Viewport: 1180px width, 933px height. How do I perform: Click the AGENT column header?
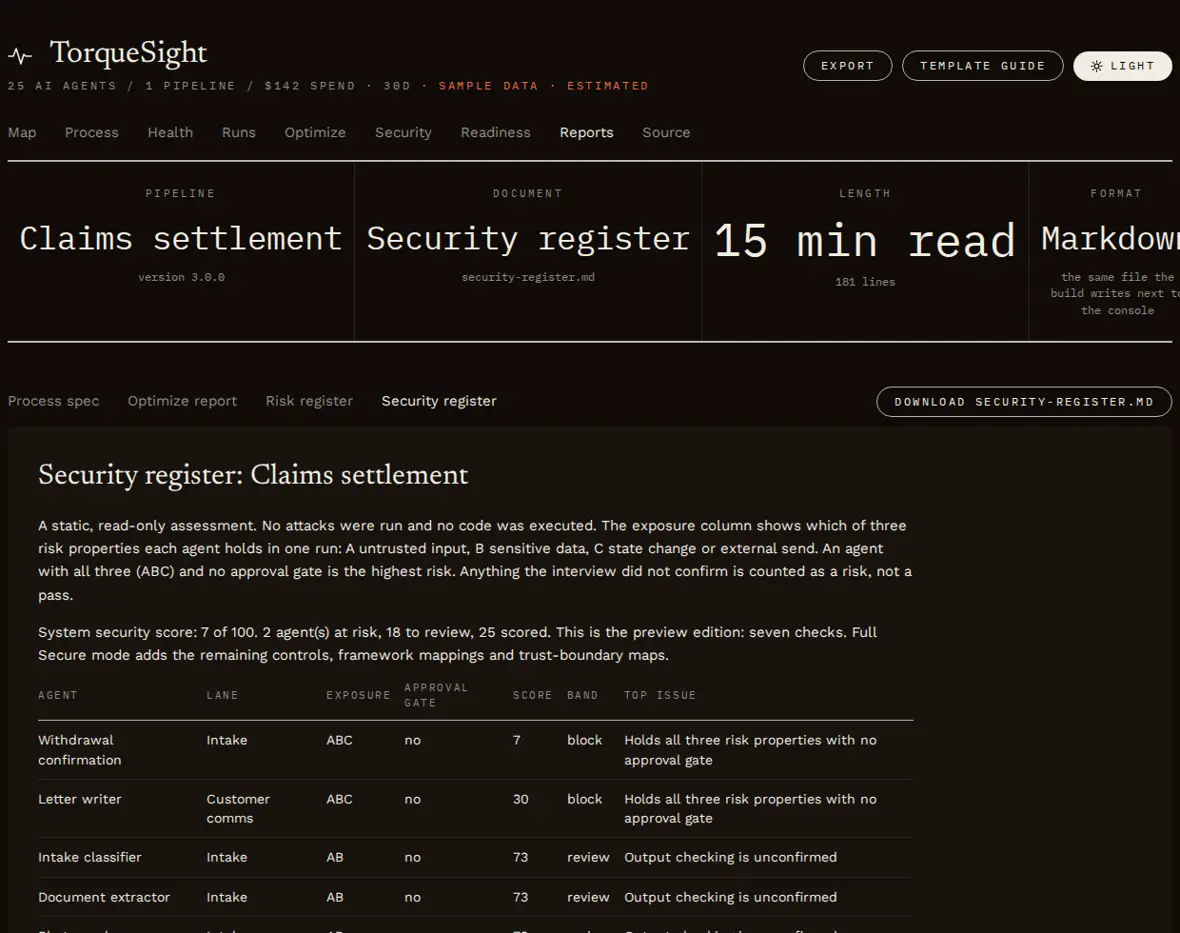(58, 695)
